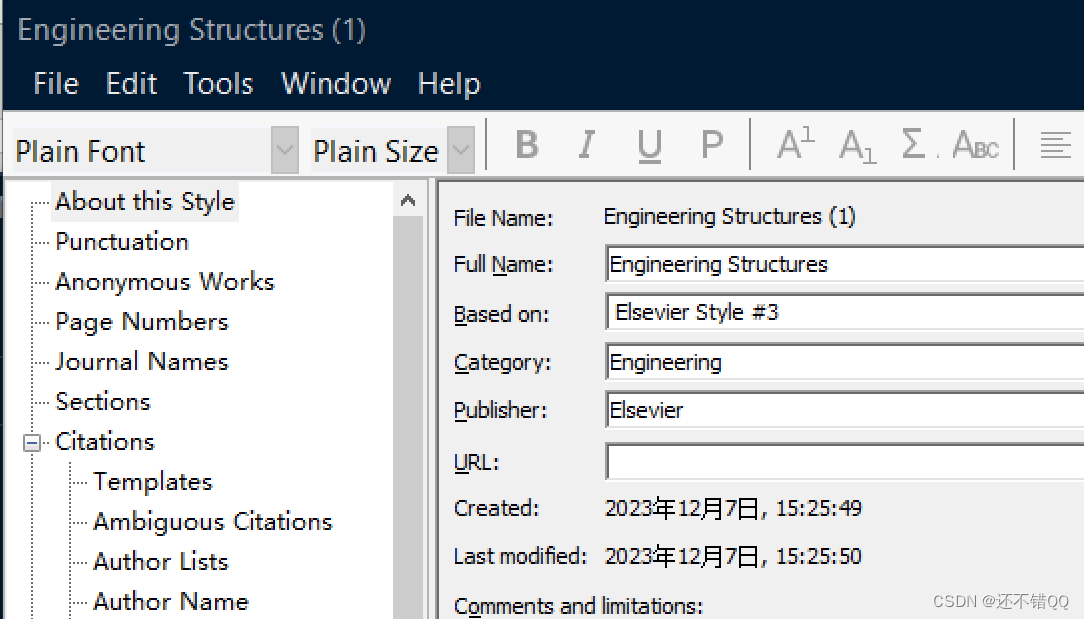Click the empty URL input field
The image size is (1084, 619).
pos(845,461)
